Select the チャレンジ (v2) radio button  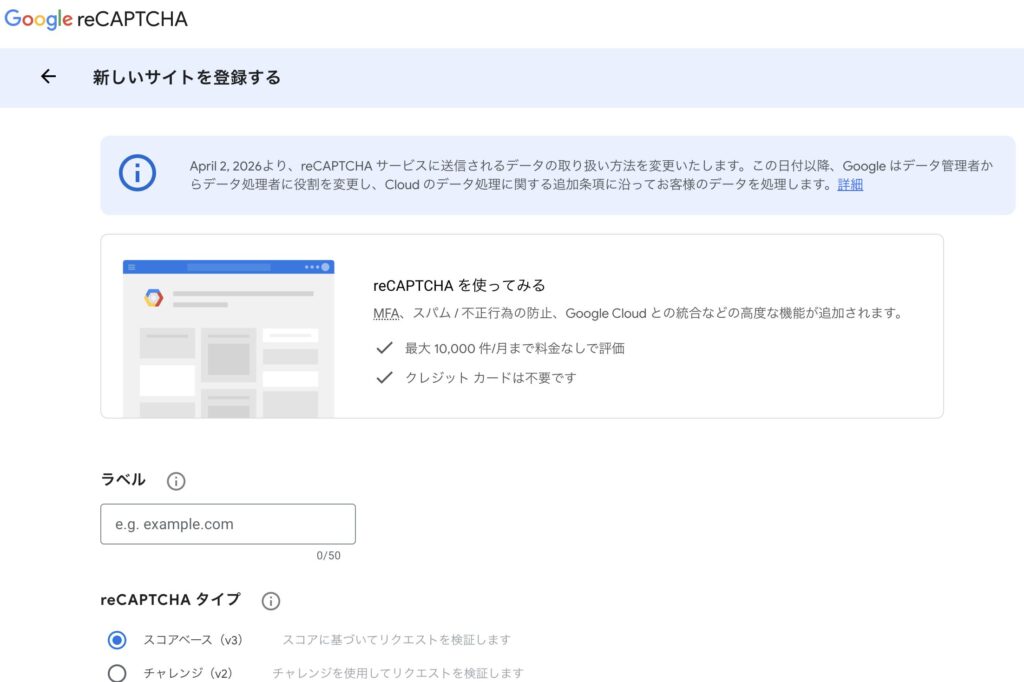pyautogui.click(x=117, y=673)
